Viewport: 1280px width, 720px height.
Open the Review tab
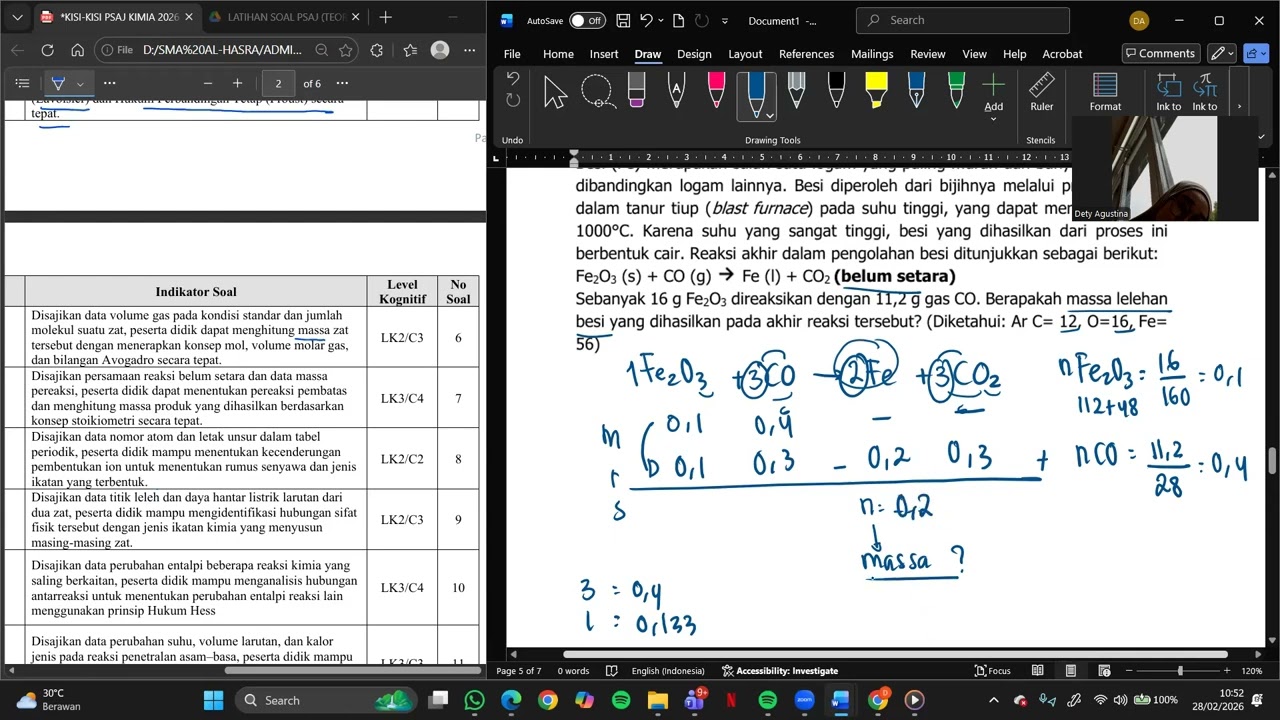(927, 54)
